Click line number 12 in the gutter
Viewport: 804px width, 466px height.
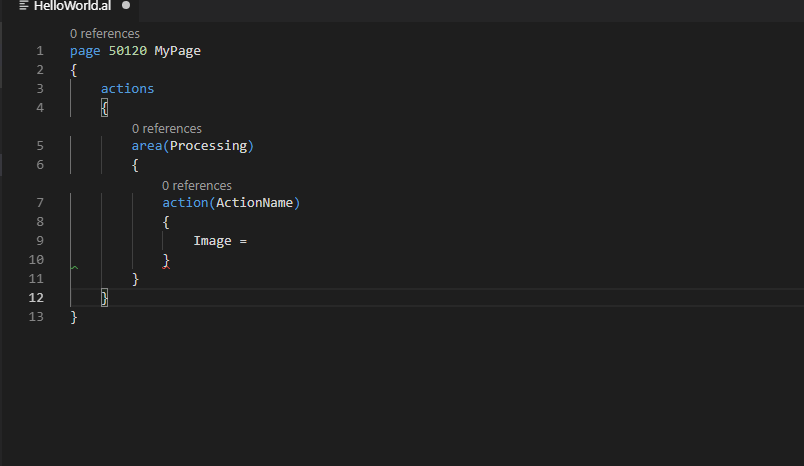[36, 298]
